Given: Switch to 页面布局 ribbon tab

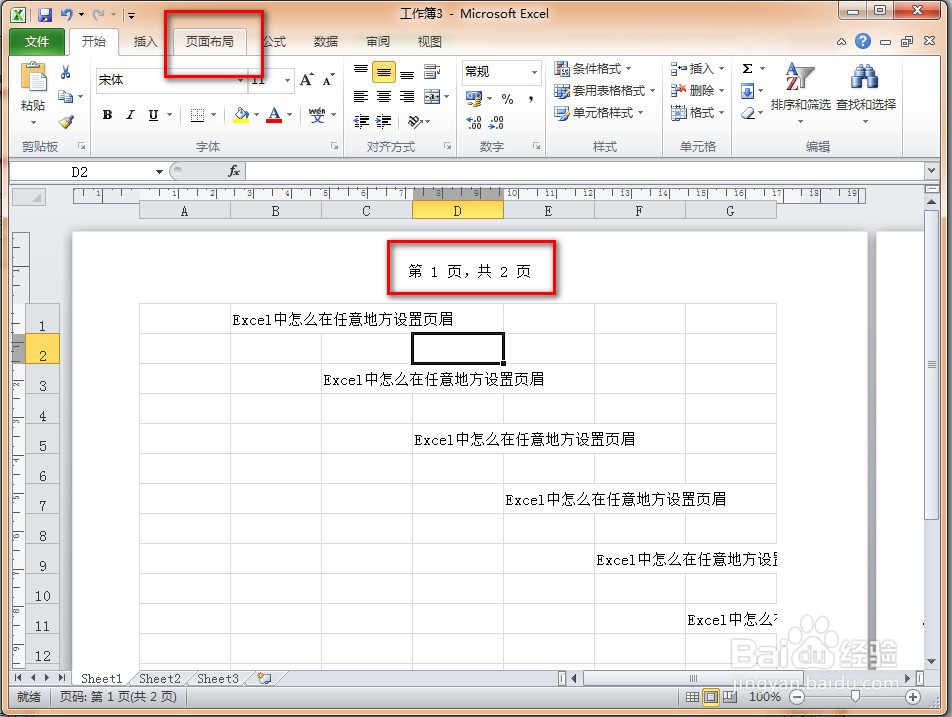Looking at the screenshot, I should point(209,41).
